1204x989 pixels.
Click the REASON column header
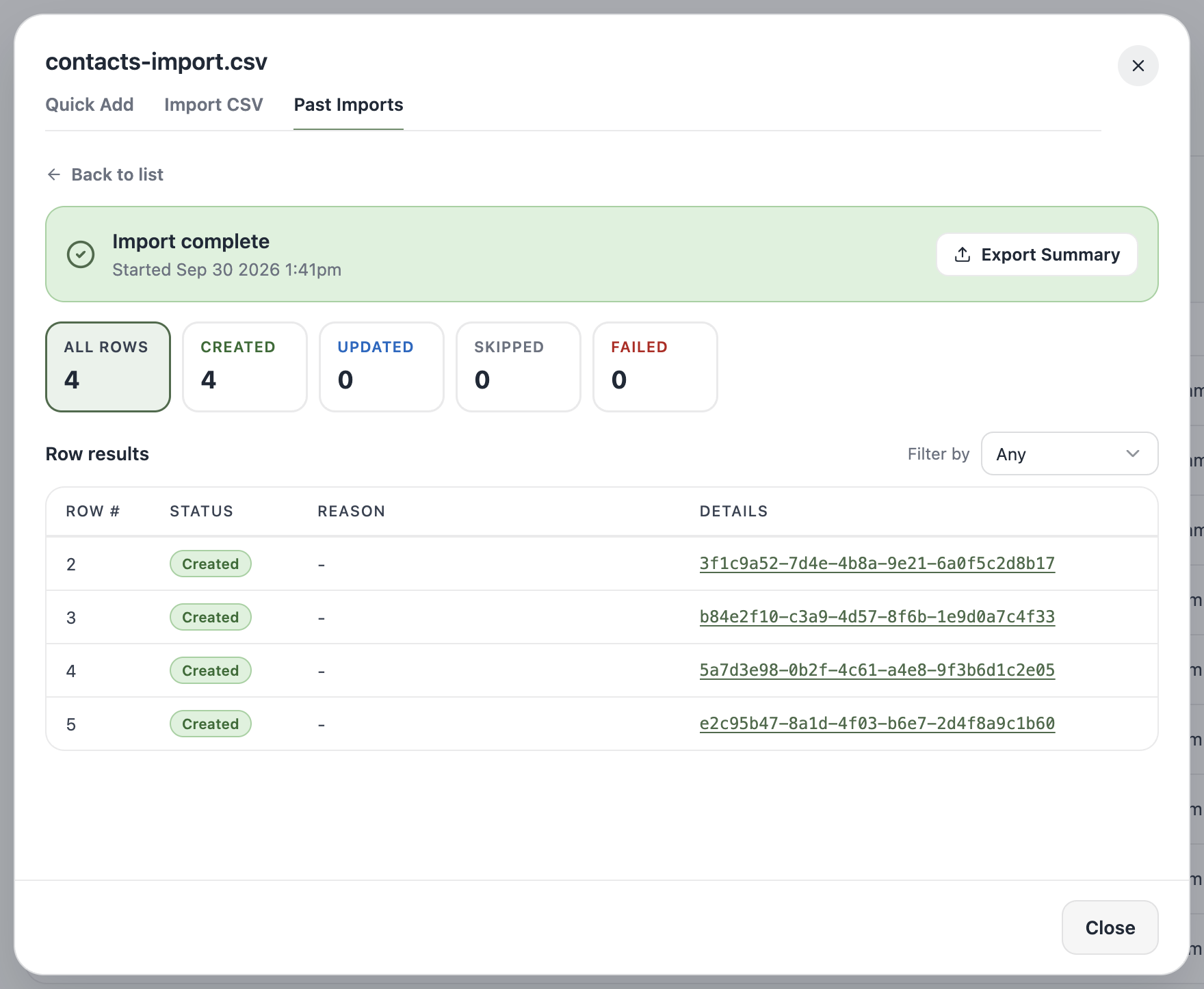point(352,511)
